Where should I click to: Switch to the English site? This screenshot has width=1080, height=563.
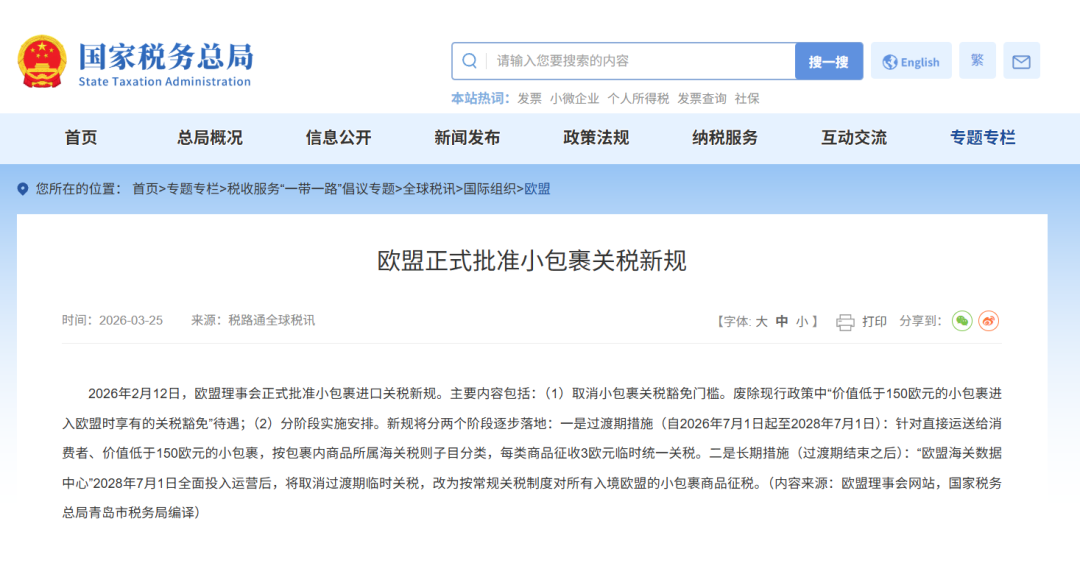(x=911, y=61)
